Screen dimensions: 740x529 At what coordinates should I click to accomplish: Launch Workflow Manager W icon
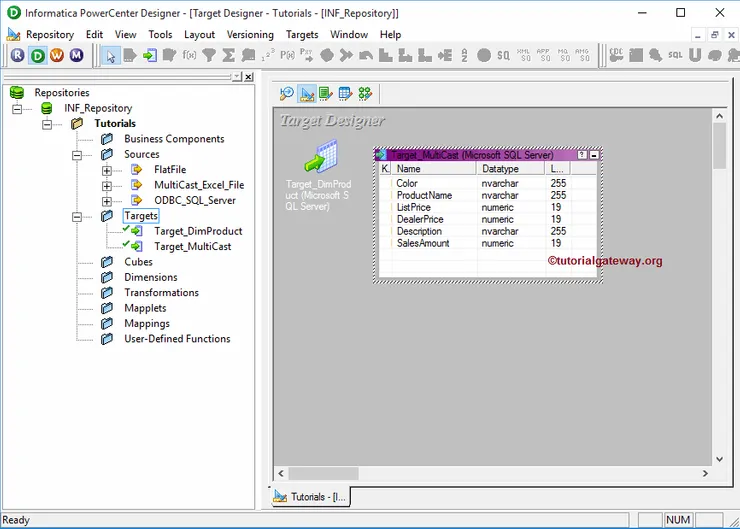tap(57, 55)
